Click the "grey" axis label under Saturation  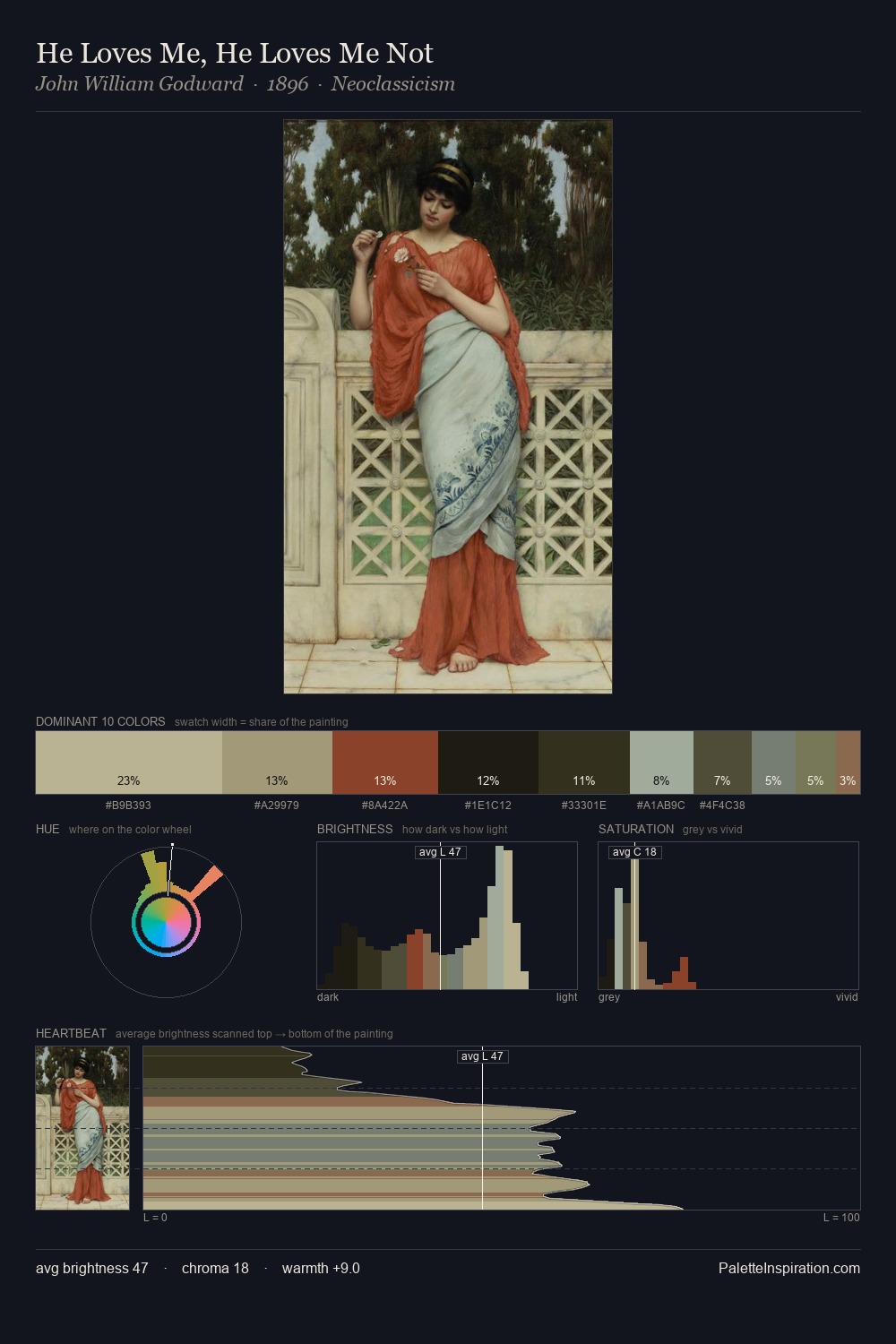tap(609, 997)
